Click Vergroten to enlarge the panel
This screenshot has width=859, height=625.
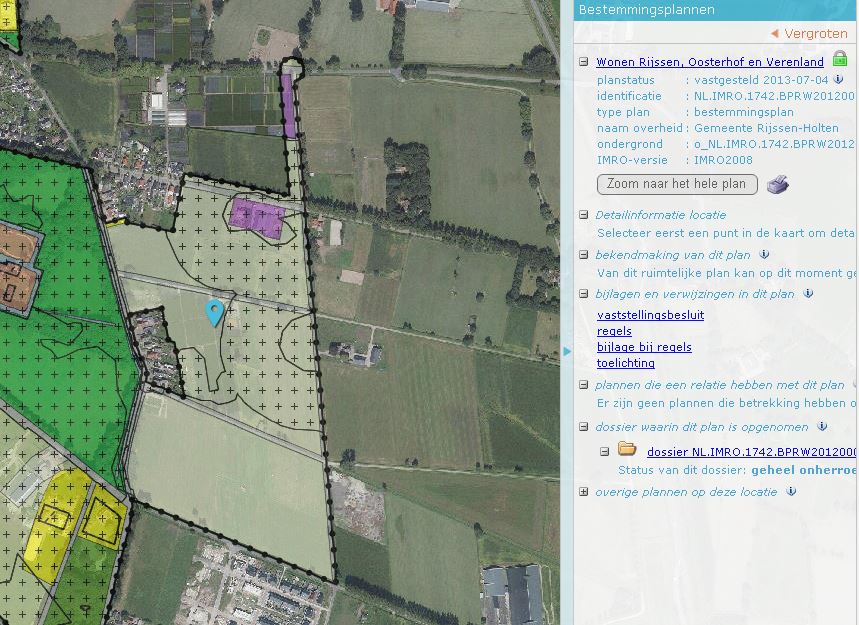point(809,34)
